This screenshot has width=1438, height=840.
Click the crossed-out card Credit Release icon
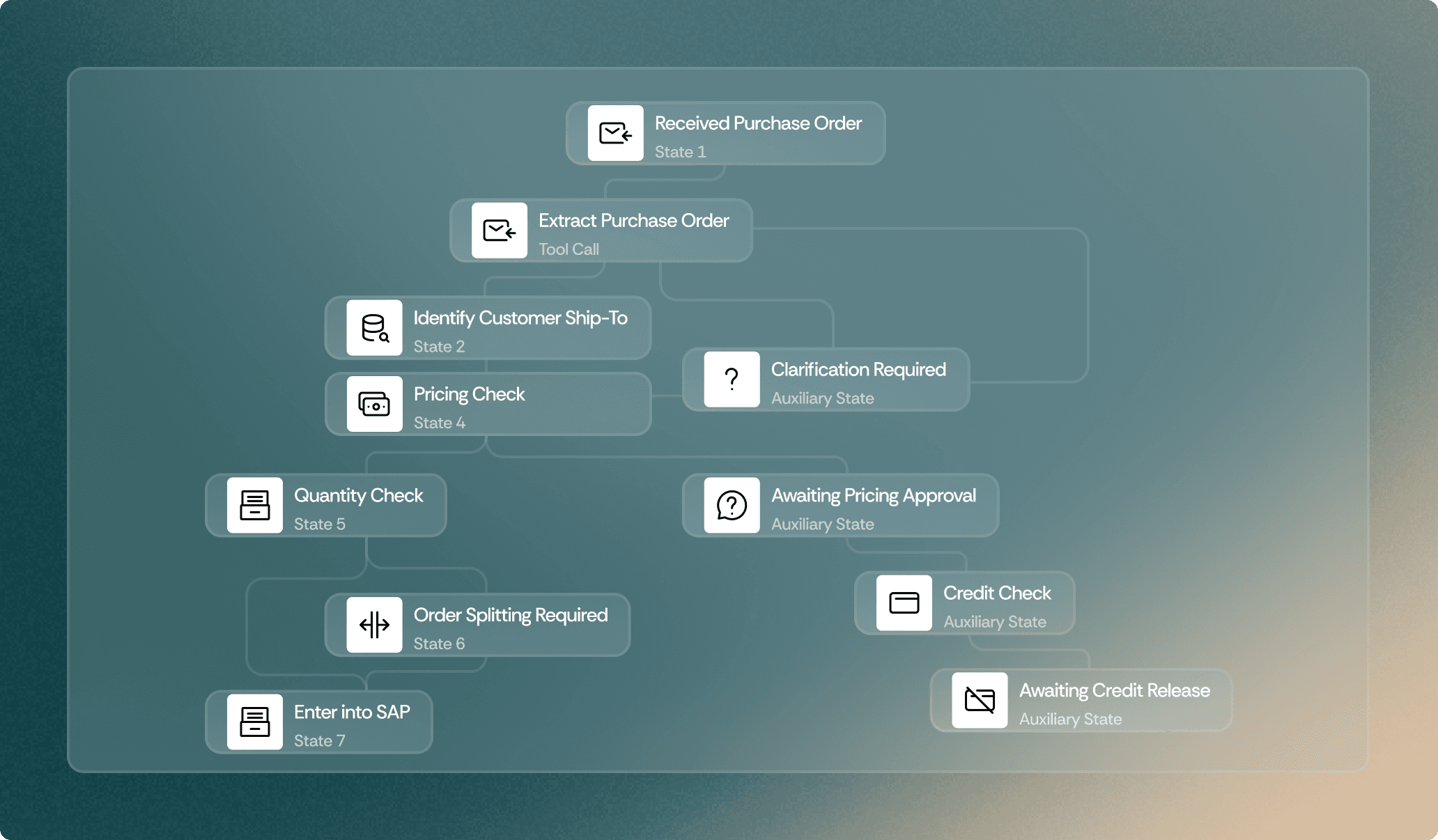(x=980, y=700)
